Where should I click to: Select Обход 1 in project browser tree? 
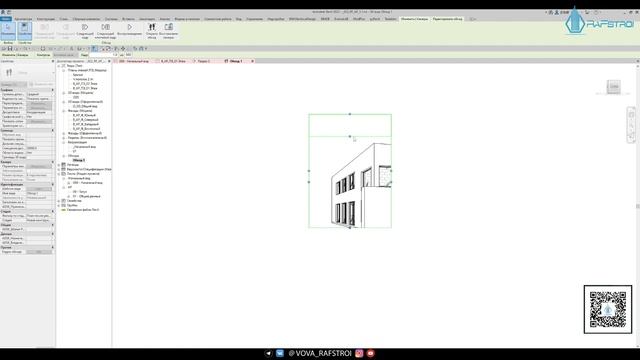(x=78, y=160)
